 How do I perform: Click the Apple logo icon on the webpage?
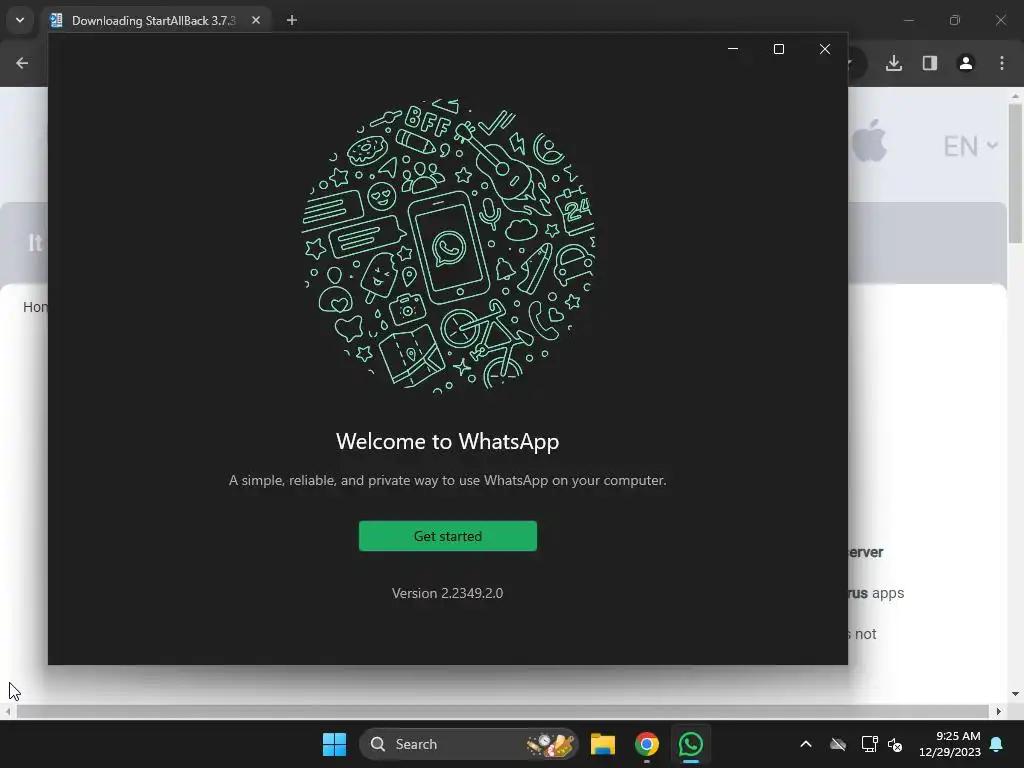coord(870,140)
